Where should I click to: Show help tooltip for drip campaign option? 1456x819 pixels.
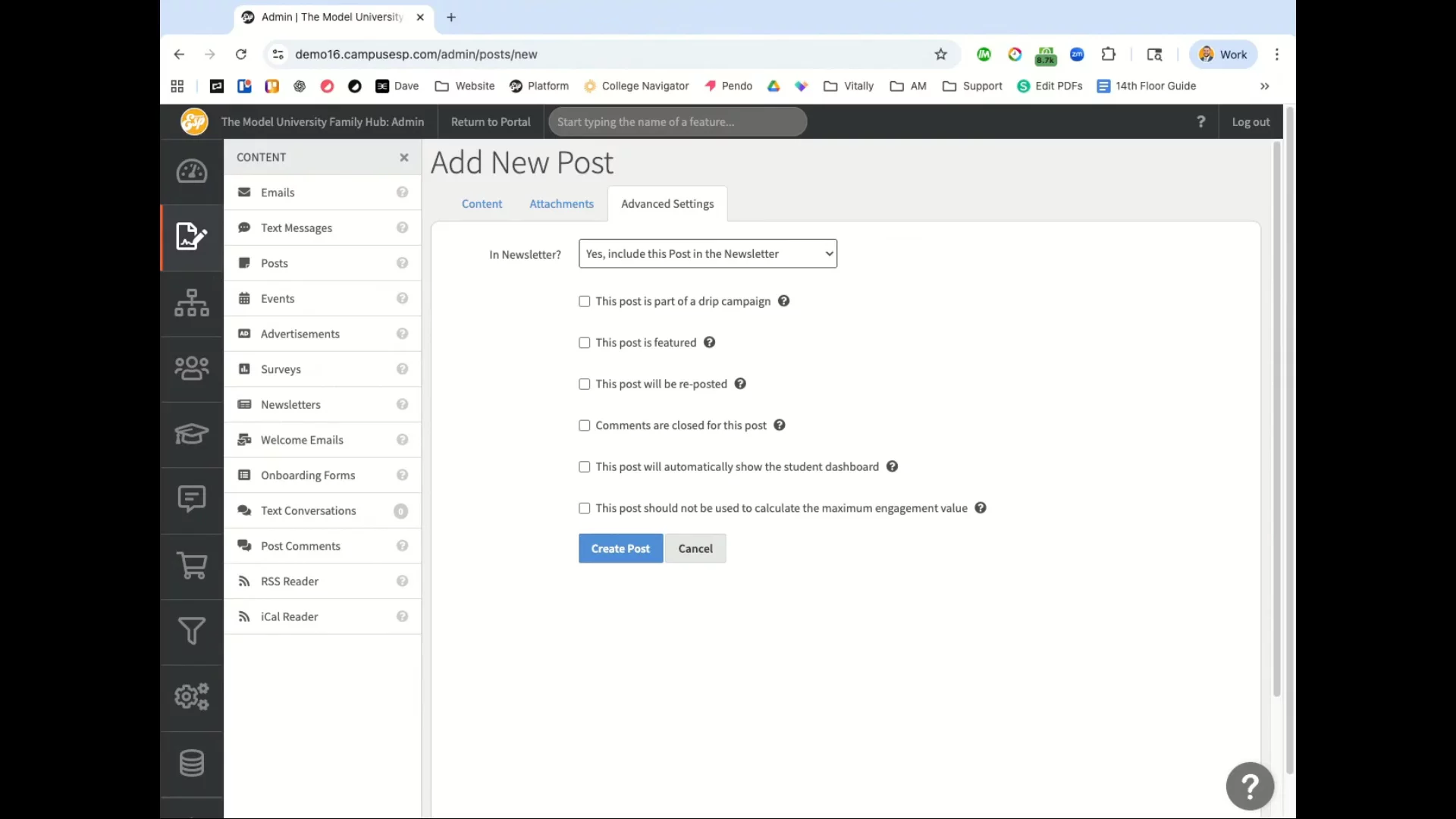point(784,301)
